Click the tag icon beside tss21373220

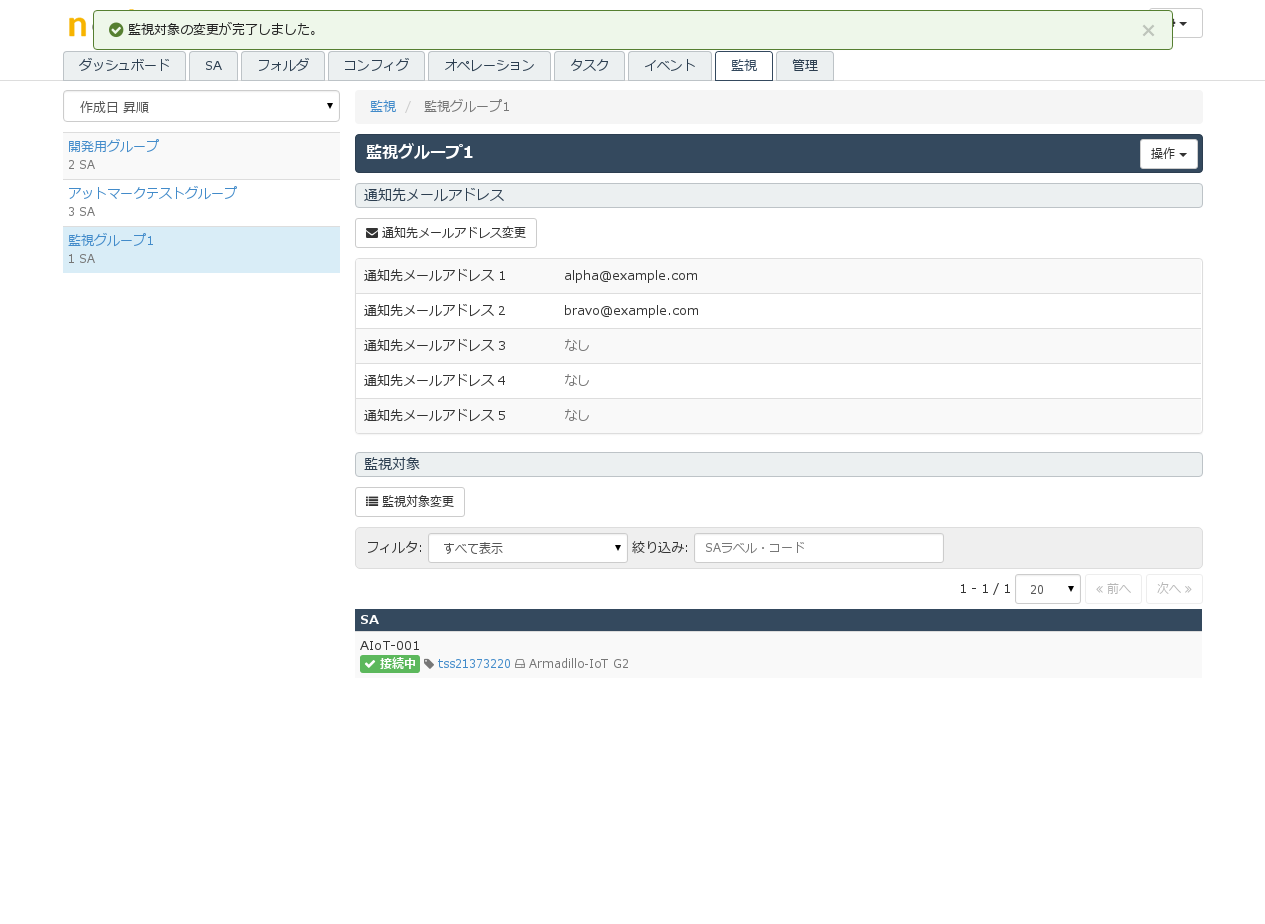(429, 664)
